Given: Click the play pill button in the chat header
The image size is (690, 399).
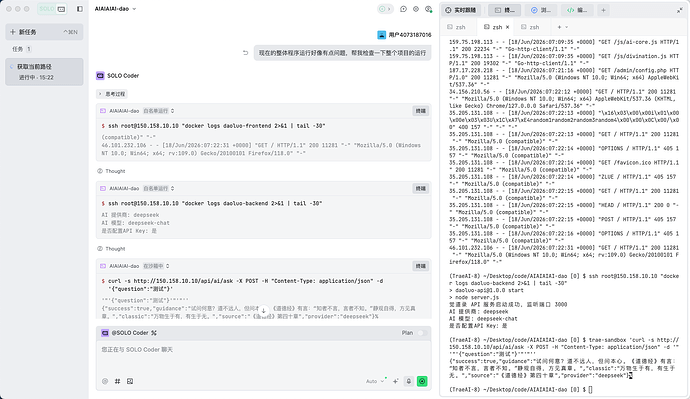Looking at the screenshot, I should tap(385, 9).
